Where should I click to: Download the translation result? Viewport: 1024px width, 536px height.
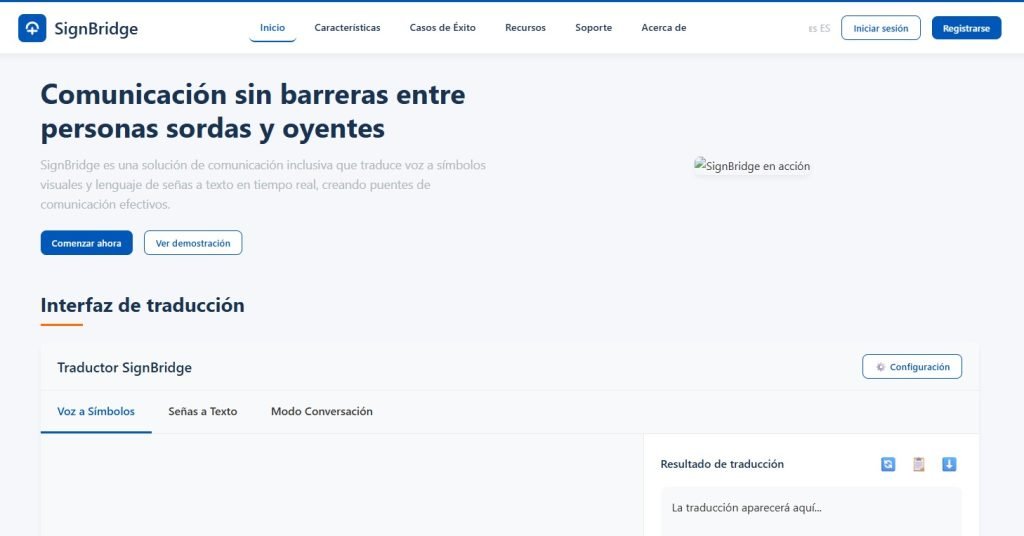click(x=949, y=464)
